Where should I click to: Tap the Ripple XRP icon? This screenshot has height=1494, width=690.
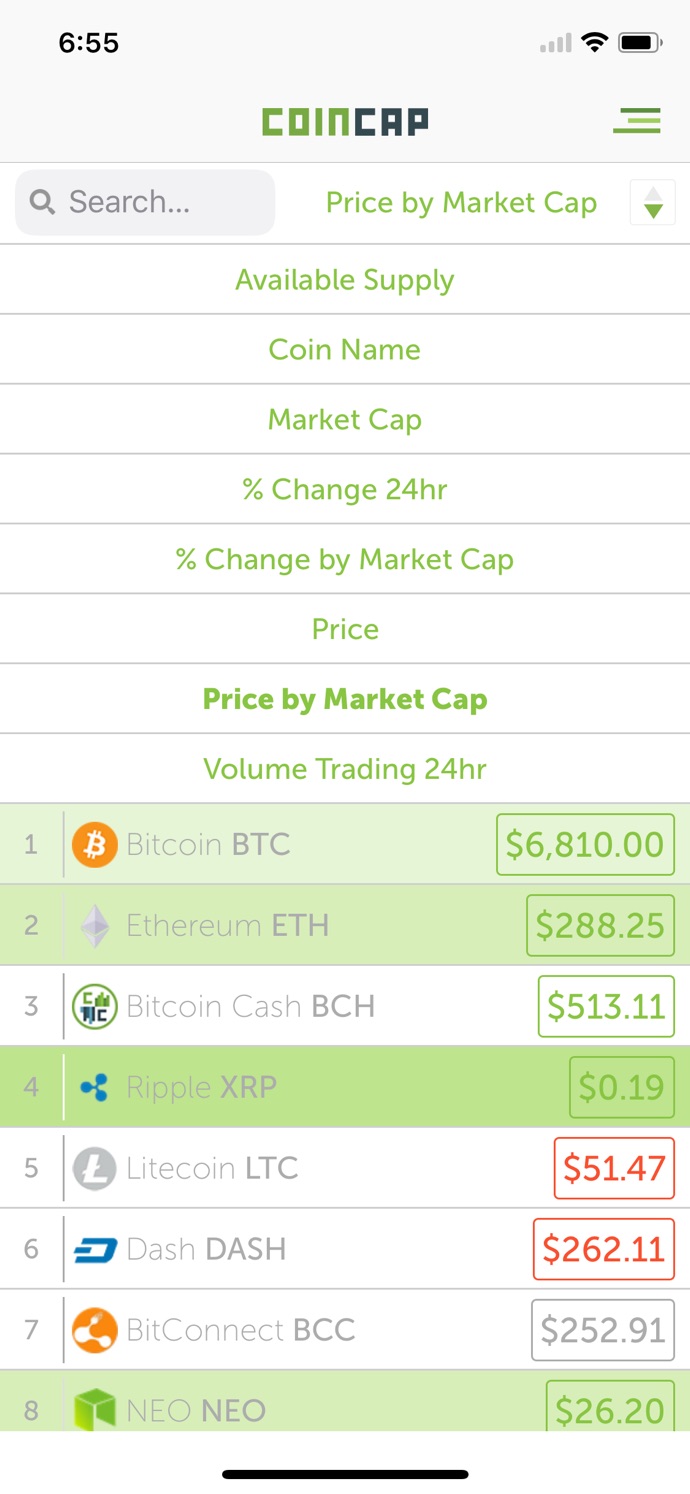click(95, 1088)
